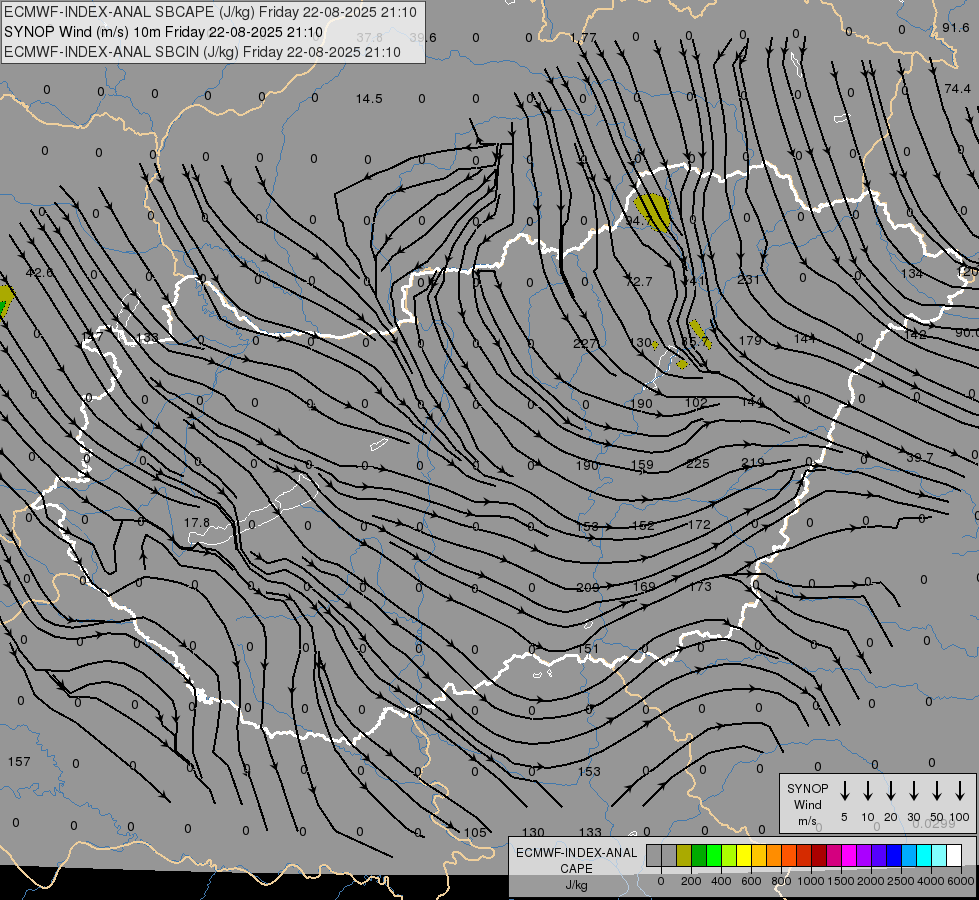Click the wind arrow above 30 m/s
Image resolution: width=979 pixels, height=900 pixels.
pyautogui.click(x=913, y=790)
